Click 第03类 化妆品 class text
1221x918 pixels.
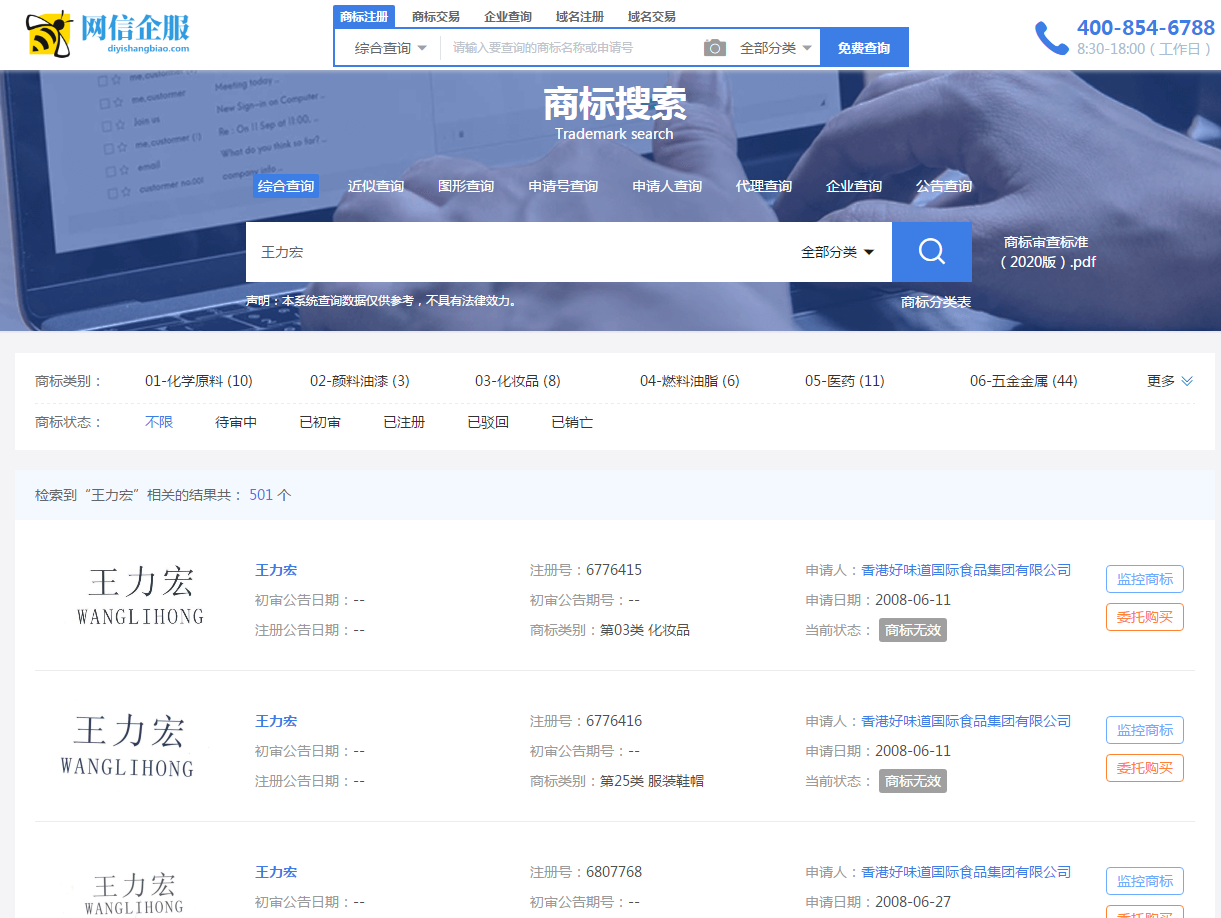click(645, 630)
